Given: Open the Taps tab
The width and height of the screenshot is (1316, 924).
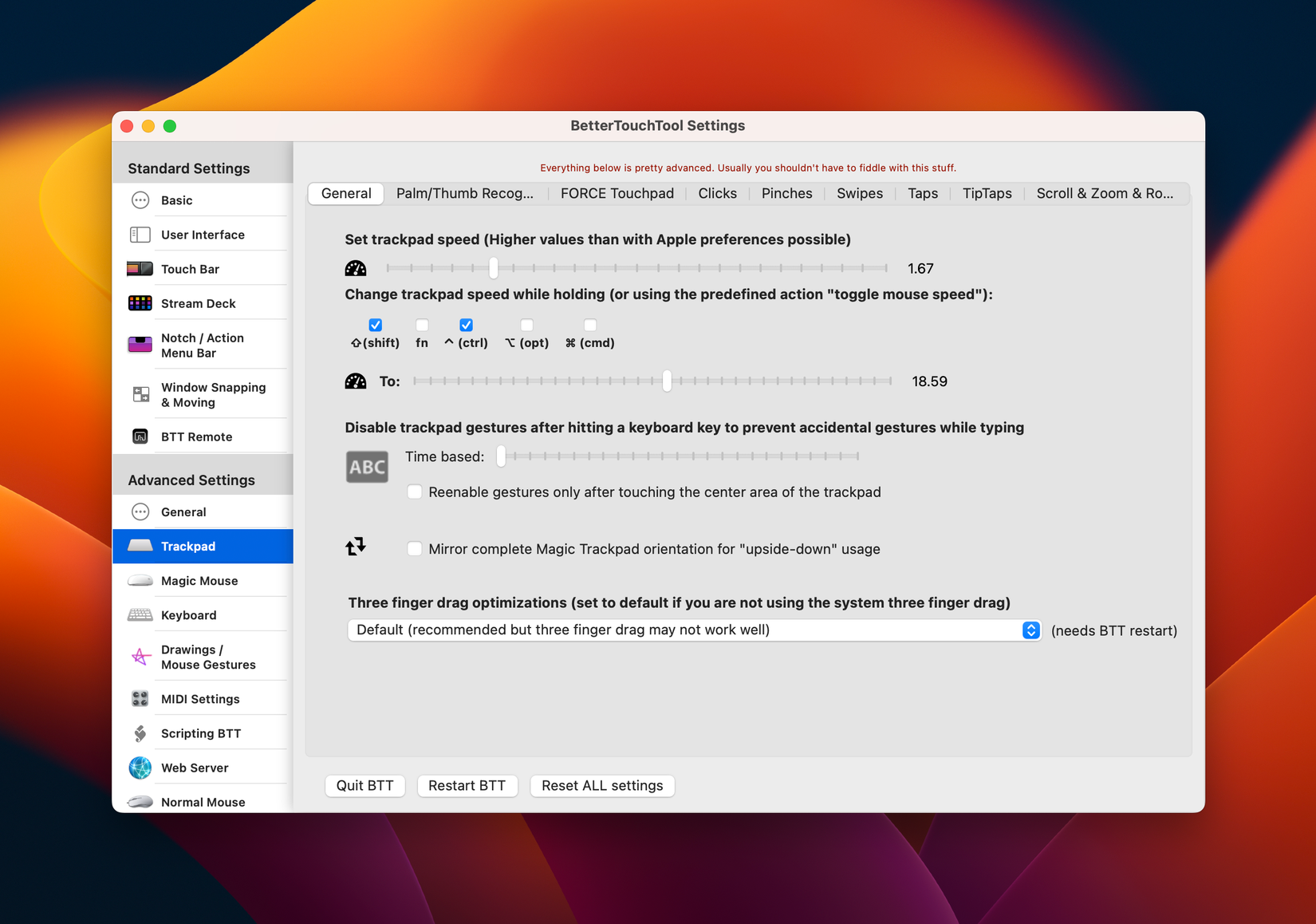Looking at the screenshot, I should point(923,193).
